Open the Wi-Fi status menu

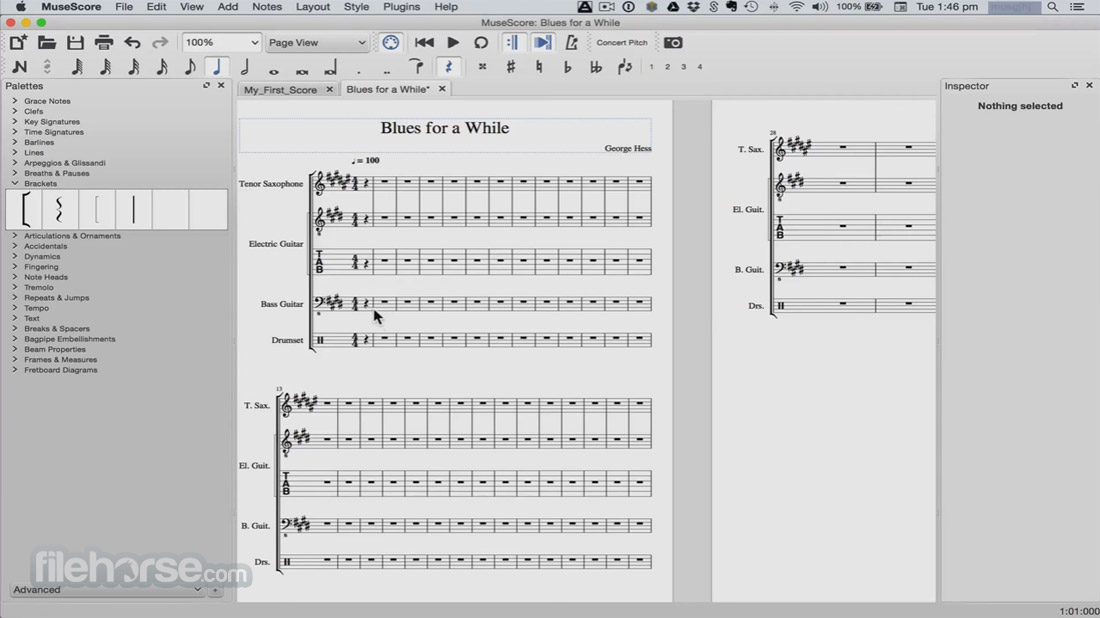(x=796, y=7)
